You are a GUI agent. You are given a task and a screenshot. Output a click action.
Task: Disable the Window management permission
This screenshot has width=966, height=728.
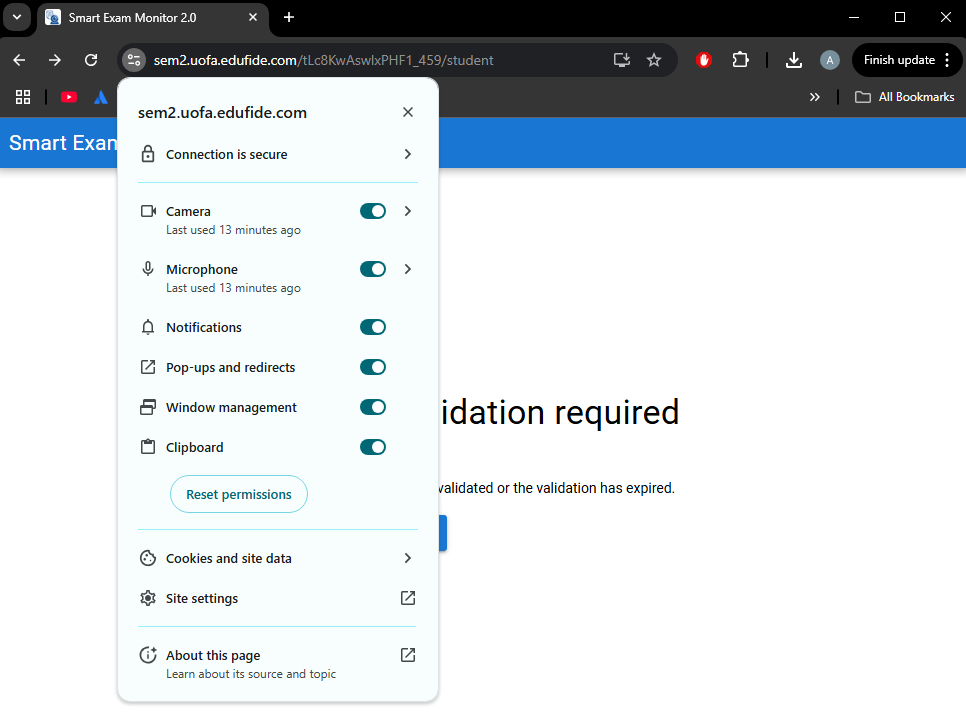point(372,407)
